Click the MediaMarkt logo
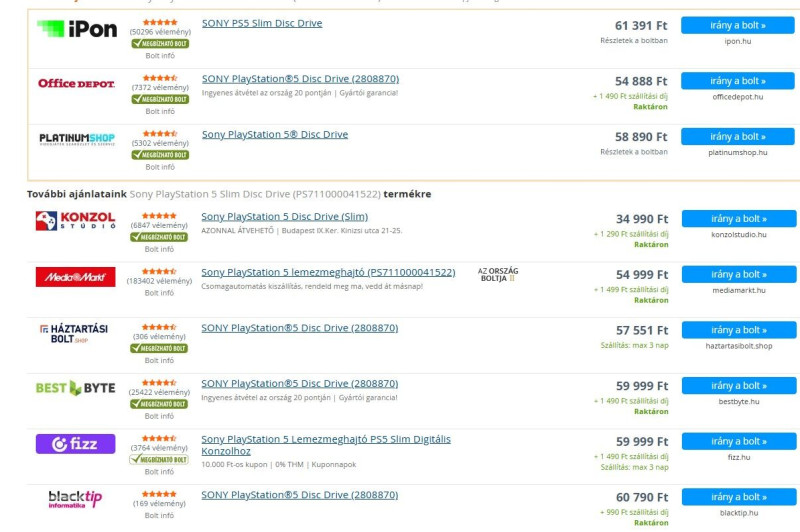This screenshot has height=532, width=800. pos(76,277)
